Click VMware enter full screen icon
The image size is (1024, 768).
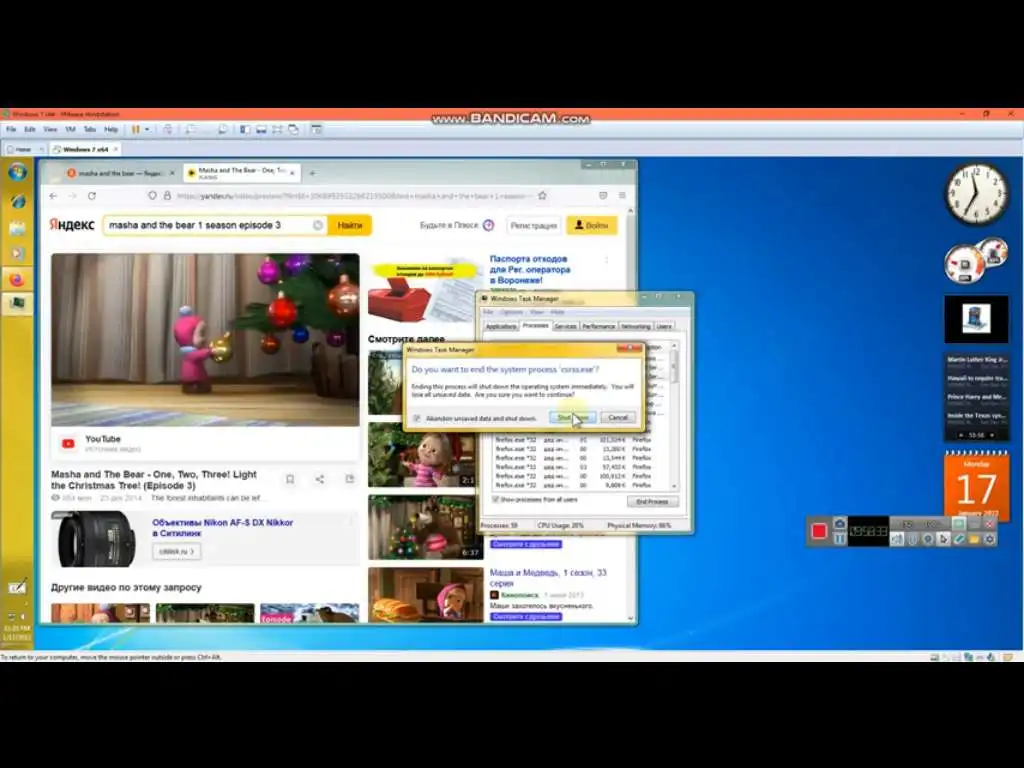point(278,129)
